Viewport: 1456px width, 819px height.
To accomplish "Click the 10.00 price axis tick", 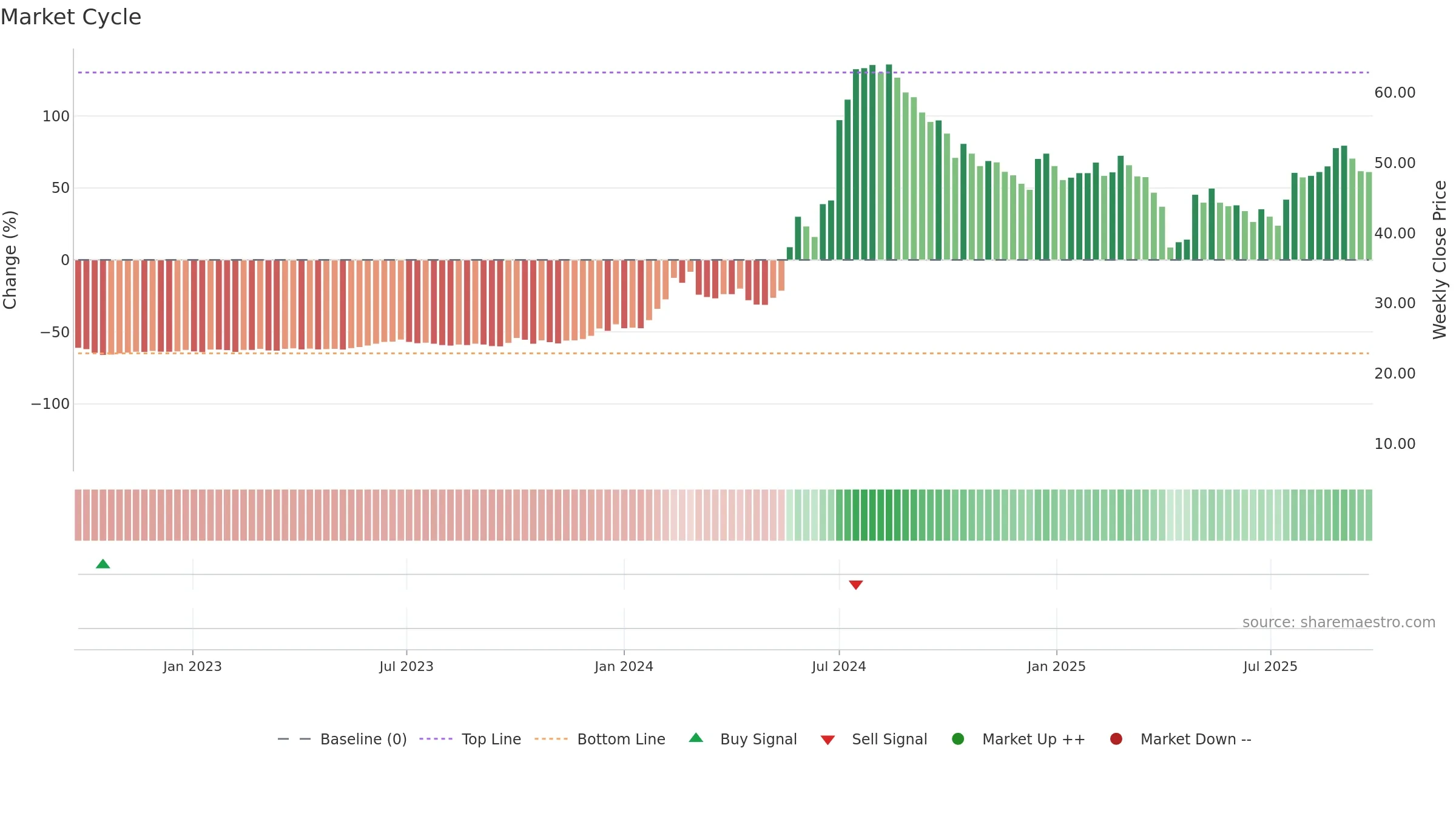I will [x=1395, y=444].
